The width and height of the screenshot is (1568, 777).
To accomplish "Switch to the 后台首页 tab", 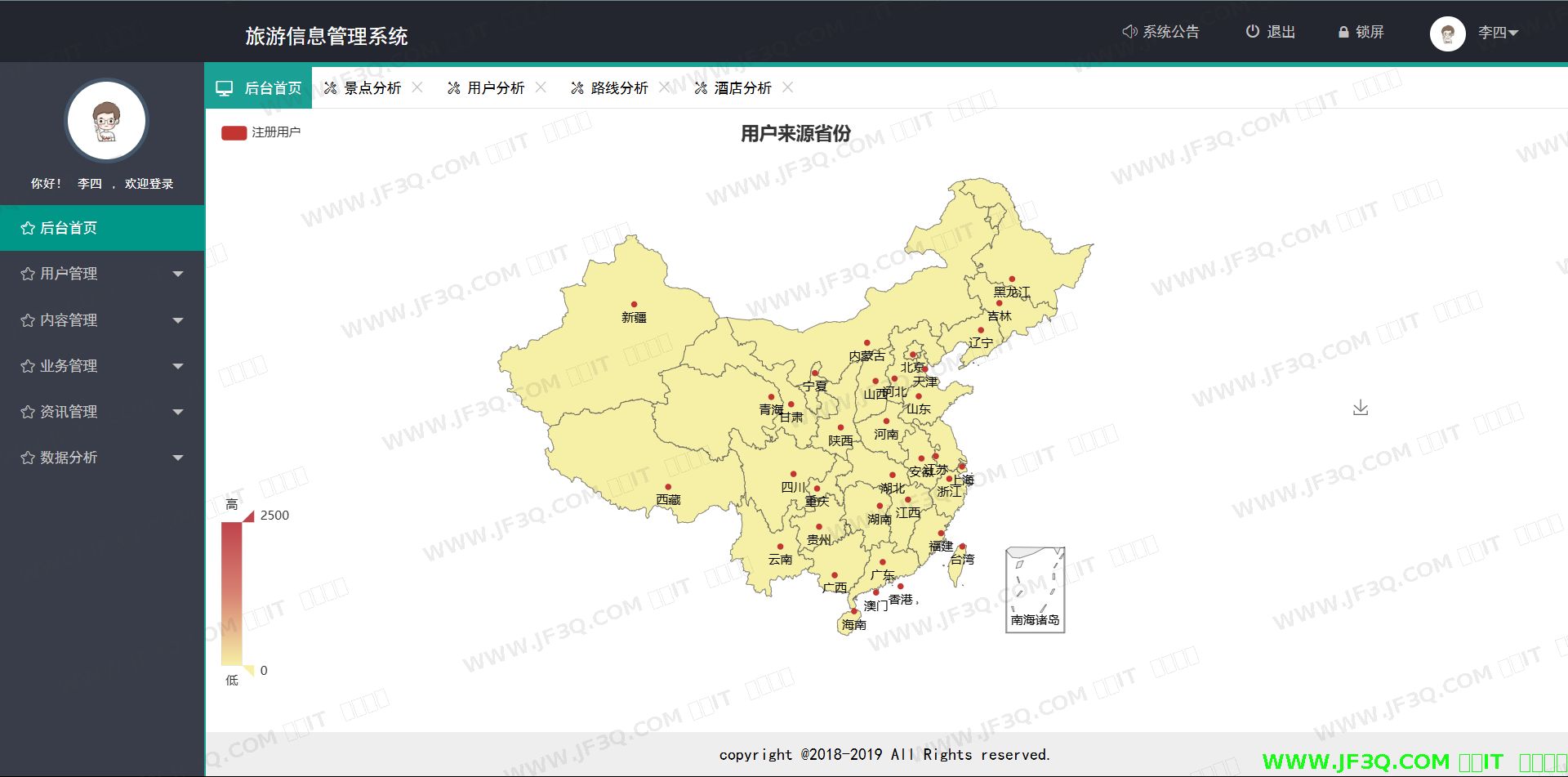I will [x=259, y=88].
